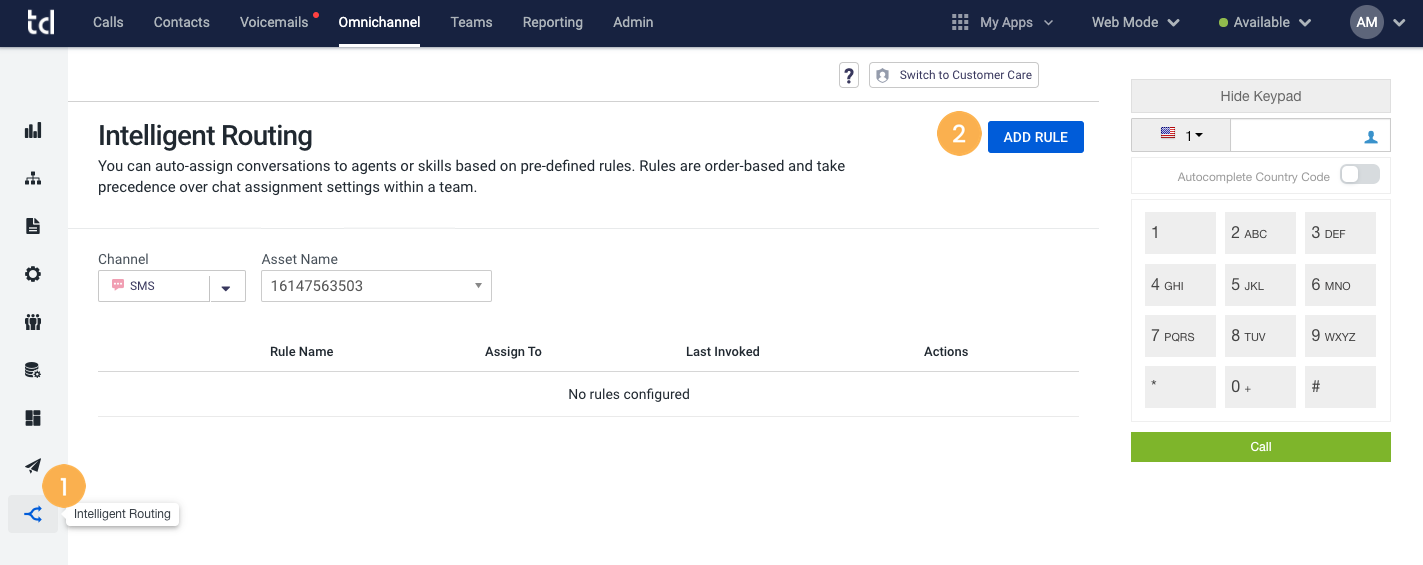Click the Rule Name column header
Viewport: 1423px width, 565px height.
click(302, 352)
